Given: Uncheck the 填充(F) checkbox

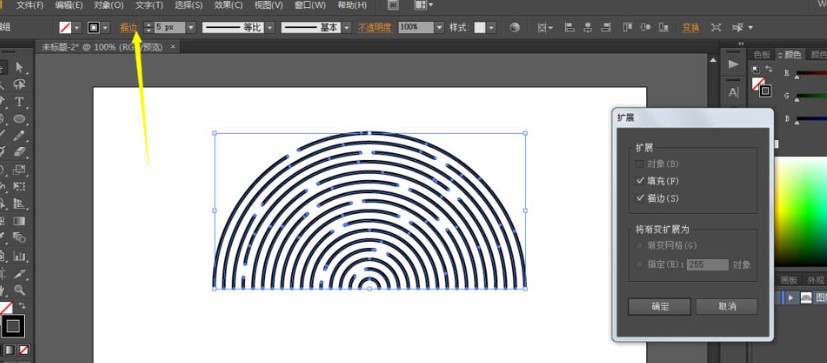Looking at the screenshot, I should [x=640, y=181].
